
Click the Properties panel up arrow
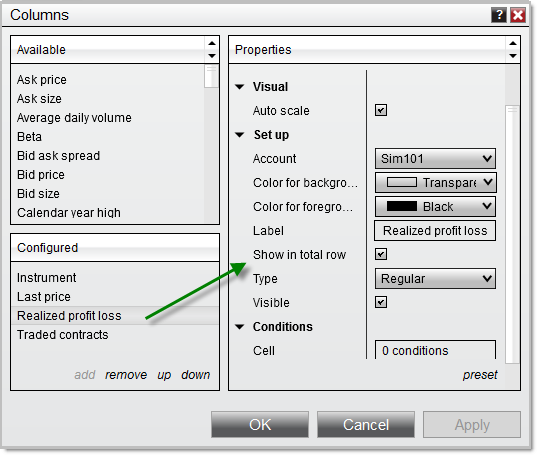(513, 43)
